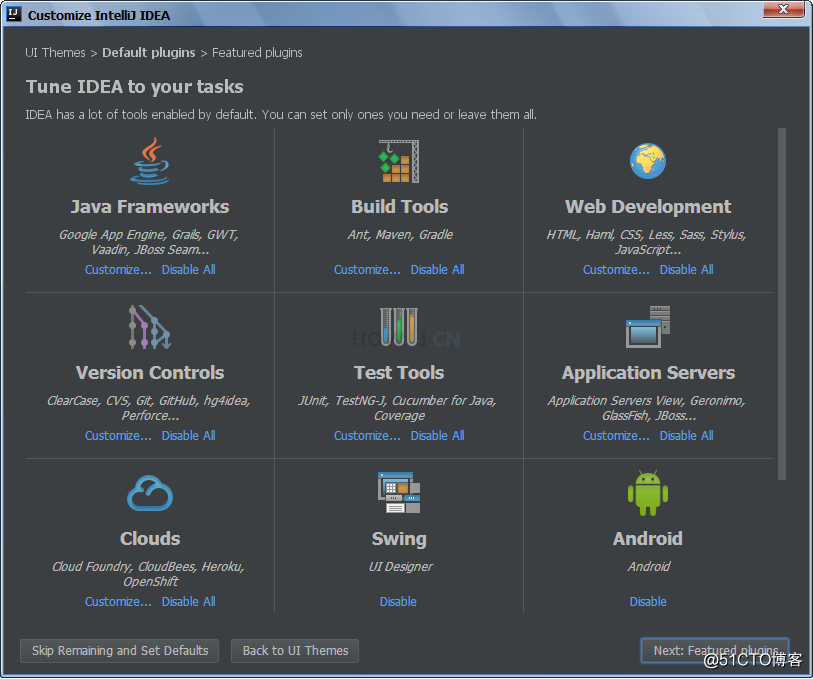This screenshot has width=813, height=679.
Task: Disable the Android plugin
Action: tap(648, 602)
